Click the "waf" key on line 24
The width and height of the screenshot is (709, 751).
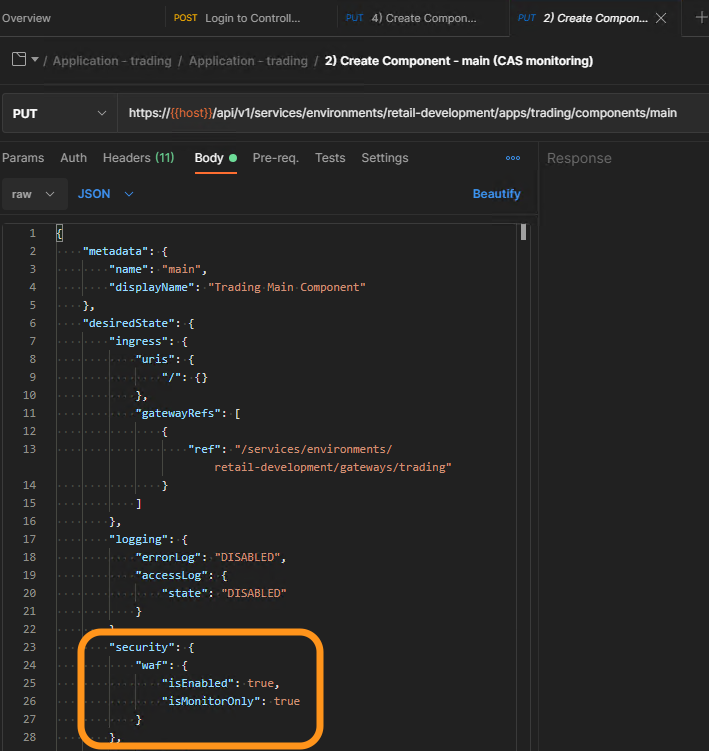click(155, 665)
